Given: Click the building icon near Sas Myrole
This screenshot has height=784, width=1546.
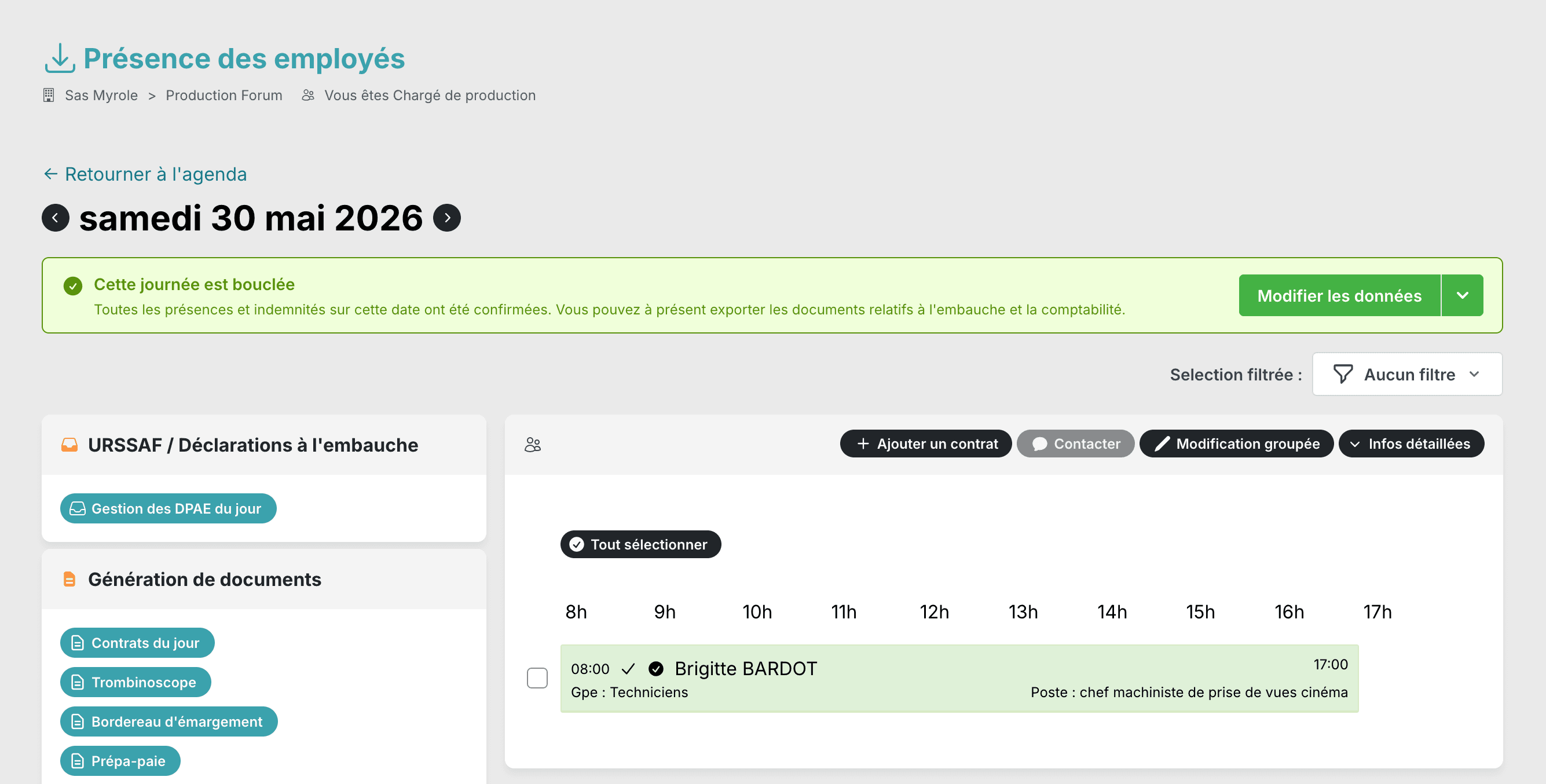Looking at the screenshot, I should coord(49,95).
